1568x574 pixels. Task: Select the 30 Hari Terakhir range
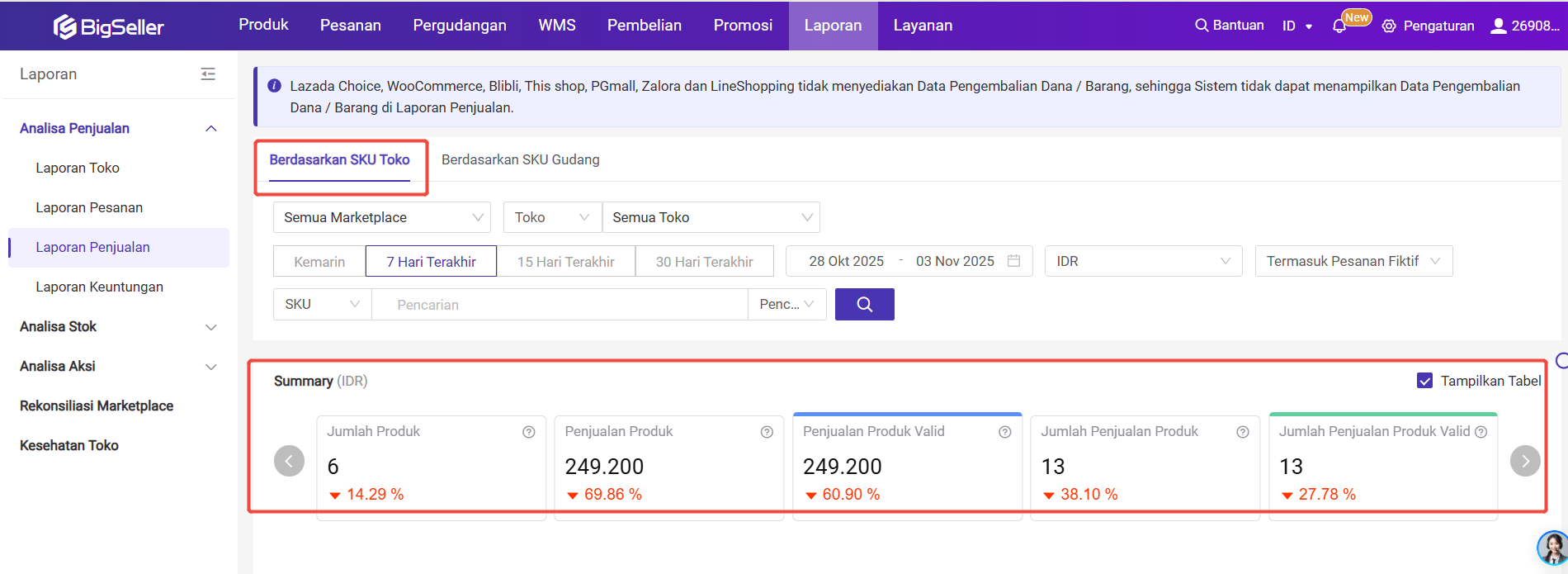[x=704, y=262]
